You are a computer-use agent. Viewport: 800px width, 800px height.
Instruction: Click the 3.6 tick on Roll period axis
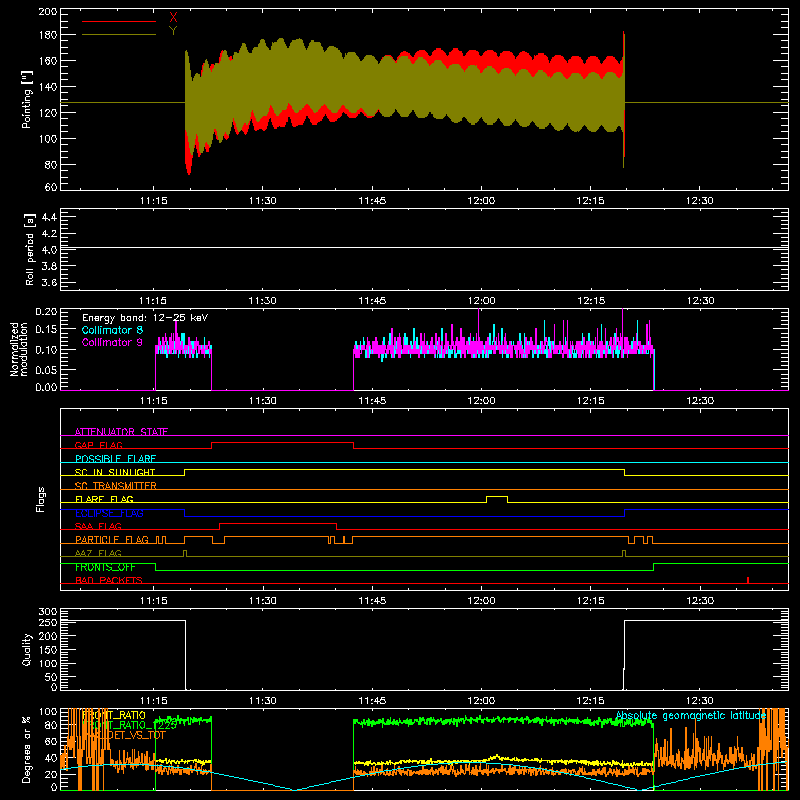coord(49,282)
